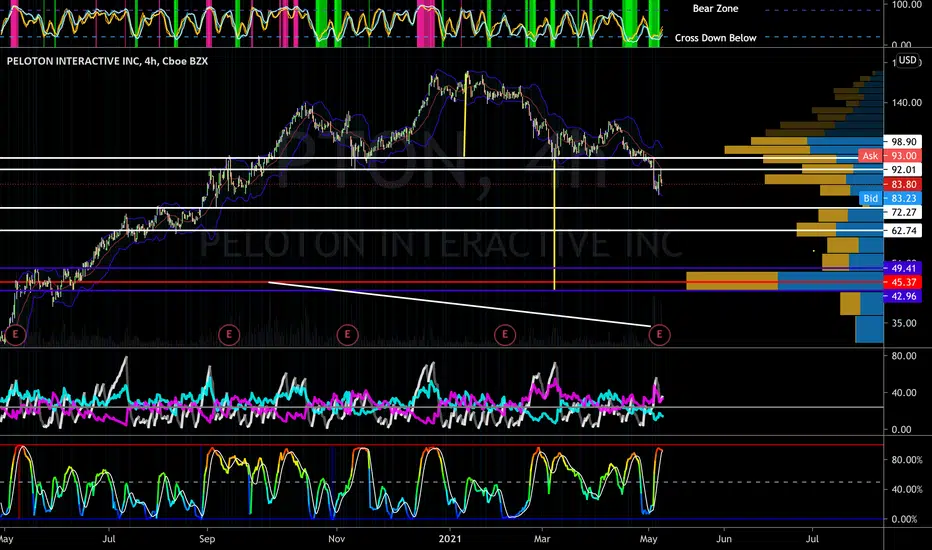This screenshot has width=932, height=550.
Task: Click the PELOTON INTERACTIVE INC chart title
Action: pos(108,61)
